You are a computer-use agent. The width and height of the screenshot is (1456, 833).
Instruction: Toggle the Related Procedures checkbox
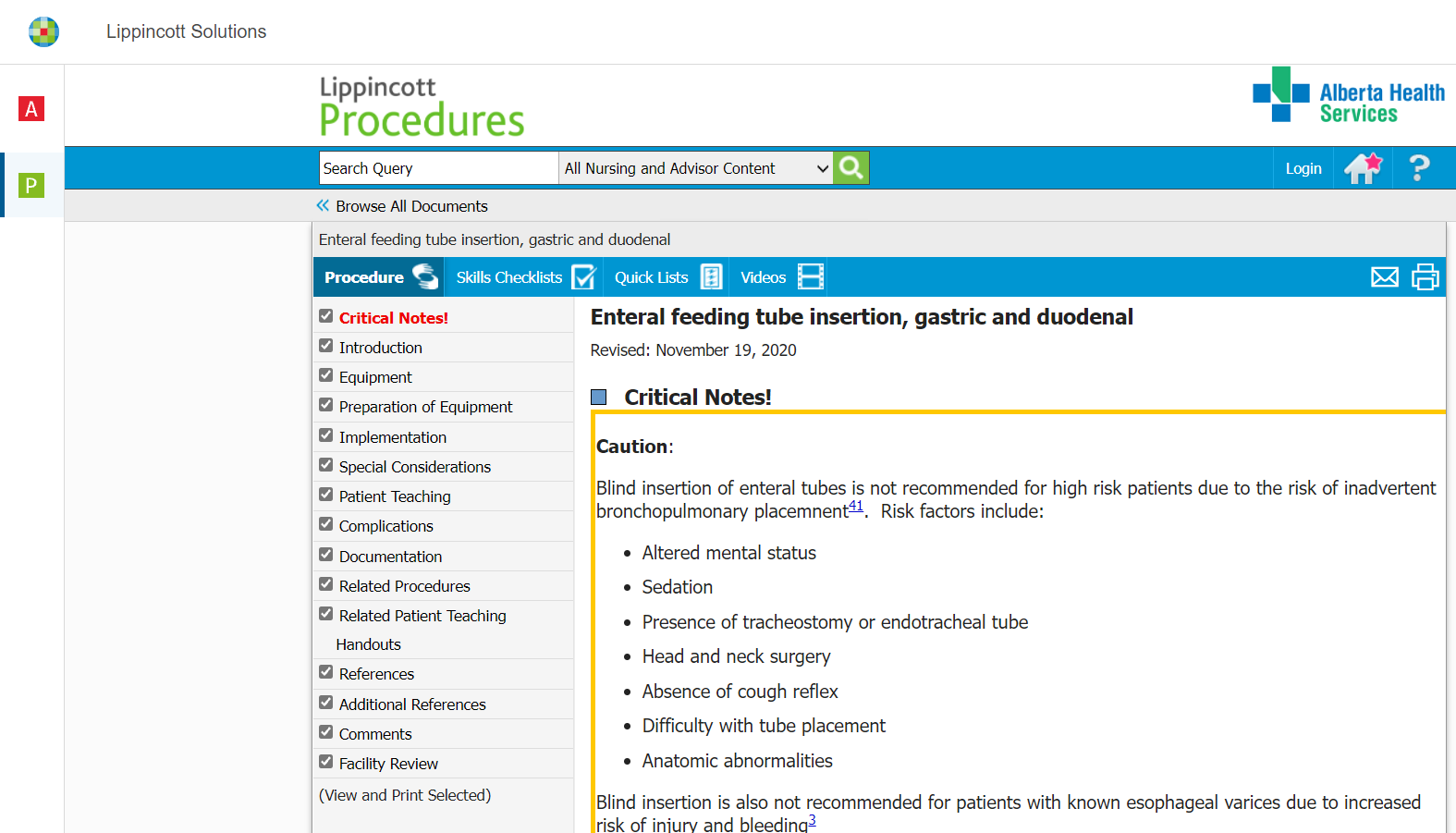click(326, 584)
